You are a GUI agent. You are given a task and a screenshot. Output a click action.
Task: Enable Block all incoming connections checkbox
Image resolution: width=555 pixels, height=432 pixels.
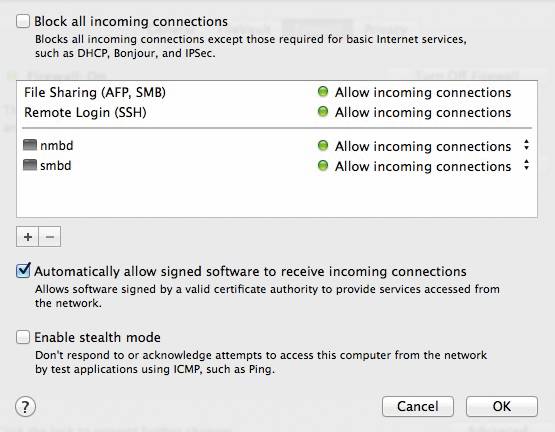[x=23, y=21]
